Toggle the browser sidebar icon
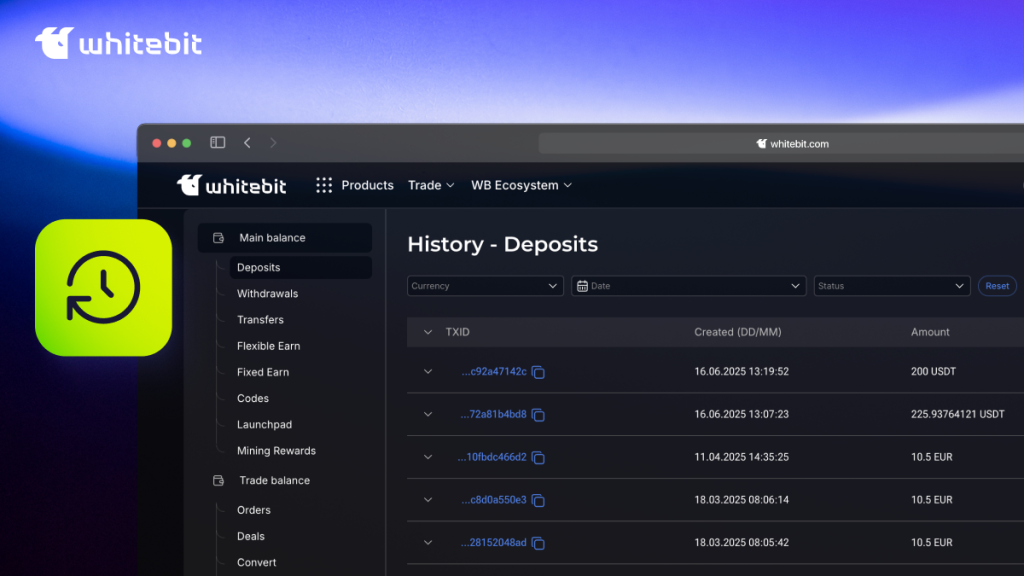The height and width of the screenshot is (576, 1024). tap(217, 142)
